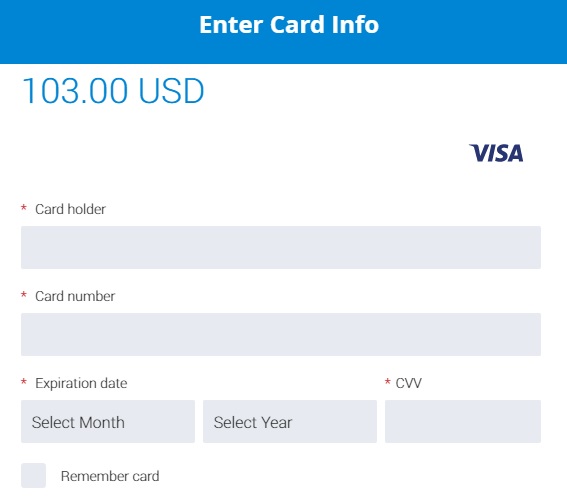Open the Select Year dropdown
Image resolution: width=567 pixels, height=499 pixels.
pos(290,421)
